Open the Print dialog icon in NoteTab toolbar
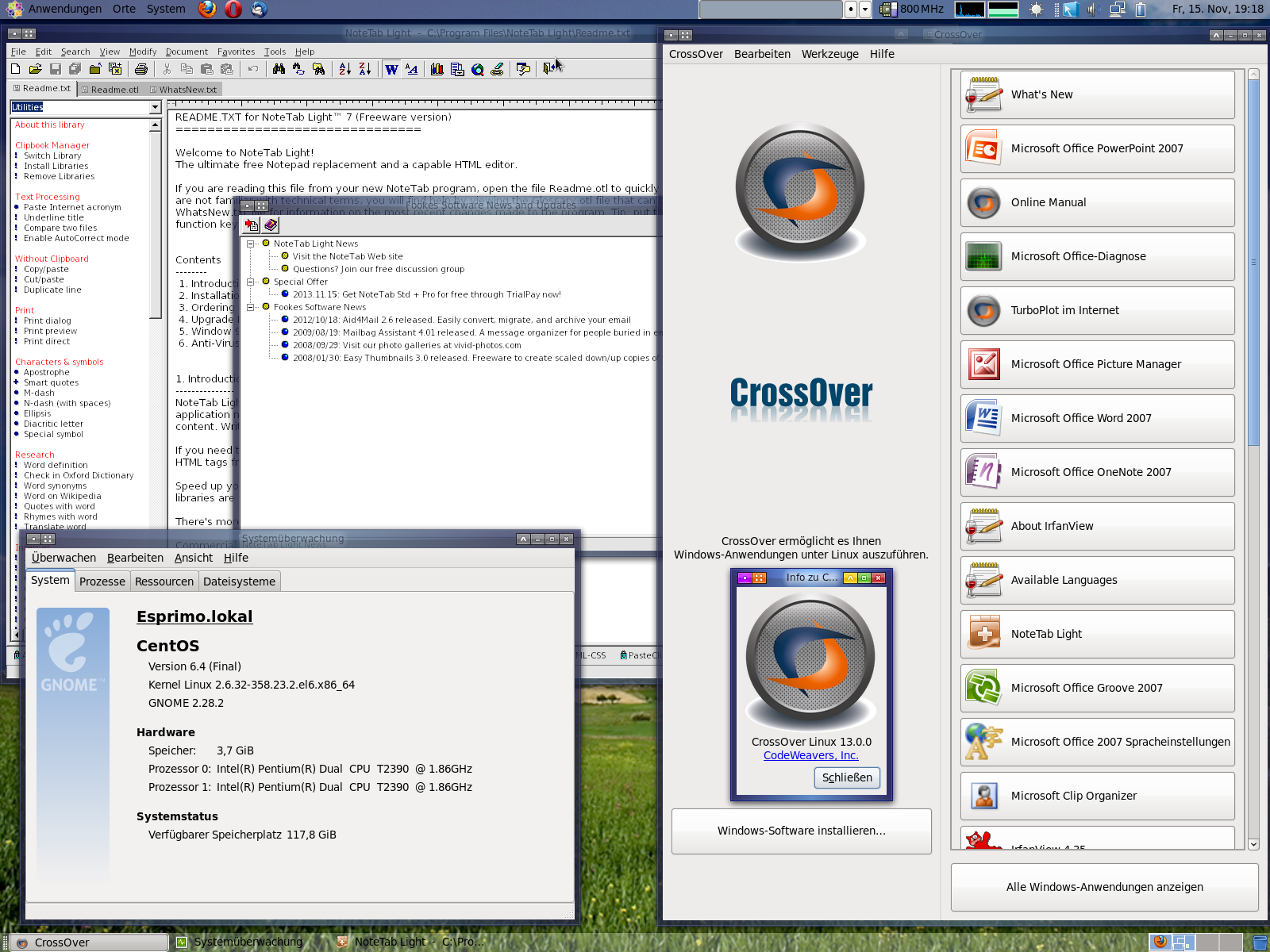 pos(140,69)
